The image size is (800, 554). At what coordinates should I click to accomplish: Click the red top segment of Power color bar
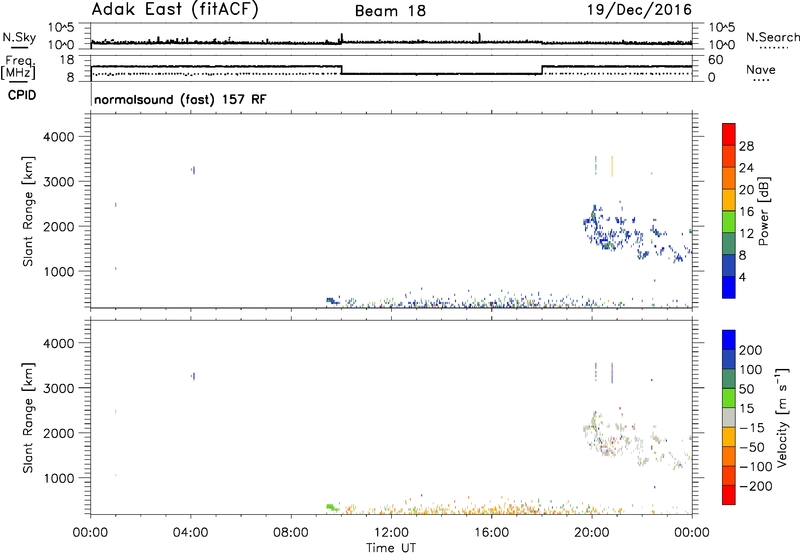pyautogui.click(x=729, y=135)
